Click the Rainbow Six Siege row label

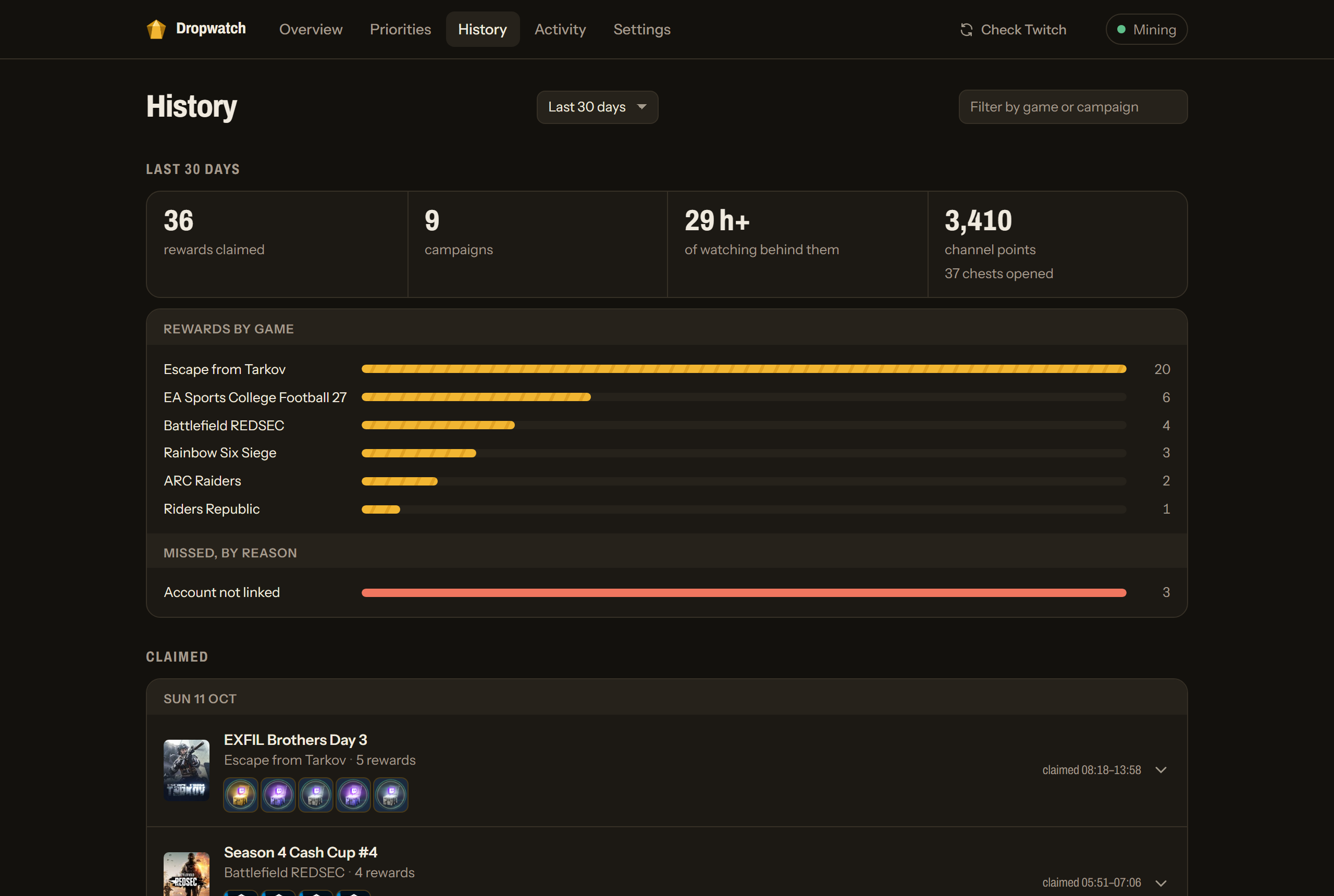pyautogui.click(x=220, y=453)
